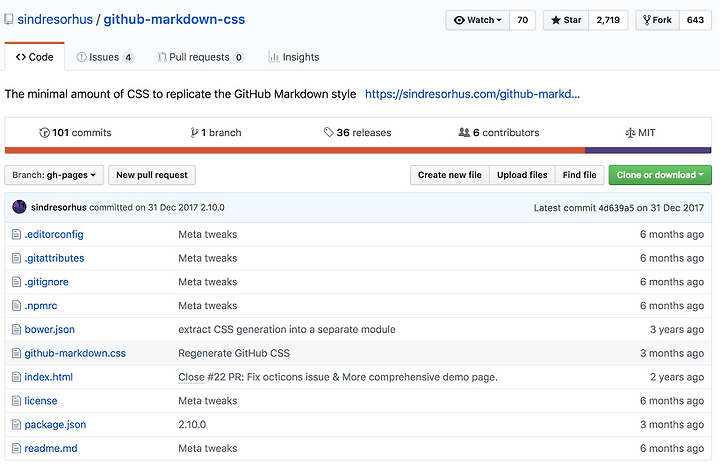View the 70 watchers count

tap(523, 20)
